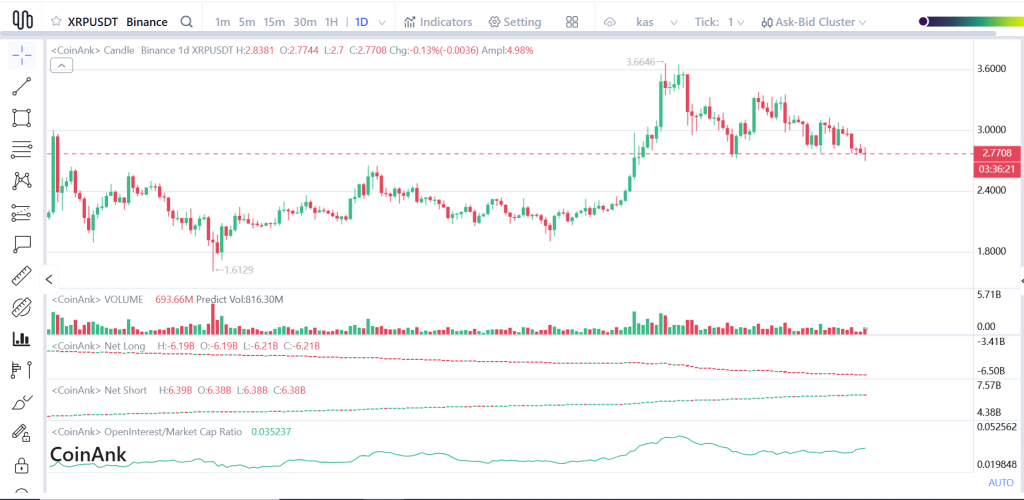Select the Fibonacci retracement tool
Viewport: 1024px width, 500px height.
pos(22,212)
